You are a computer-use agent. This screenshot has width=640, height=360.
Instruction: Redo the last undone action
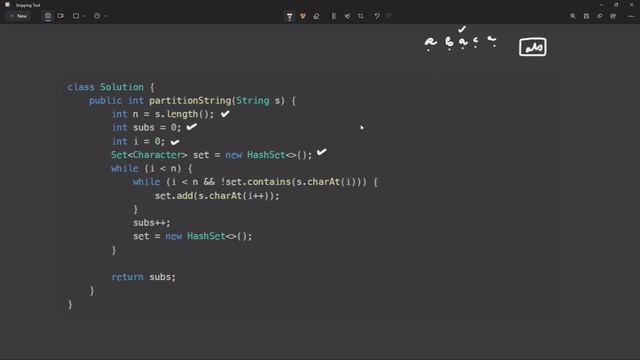pos(389,16)
